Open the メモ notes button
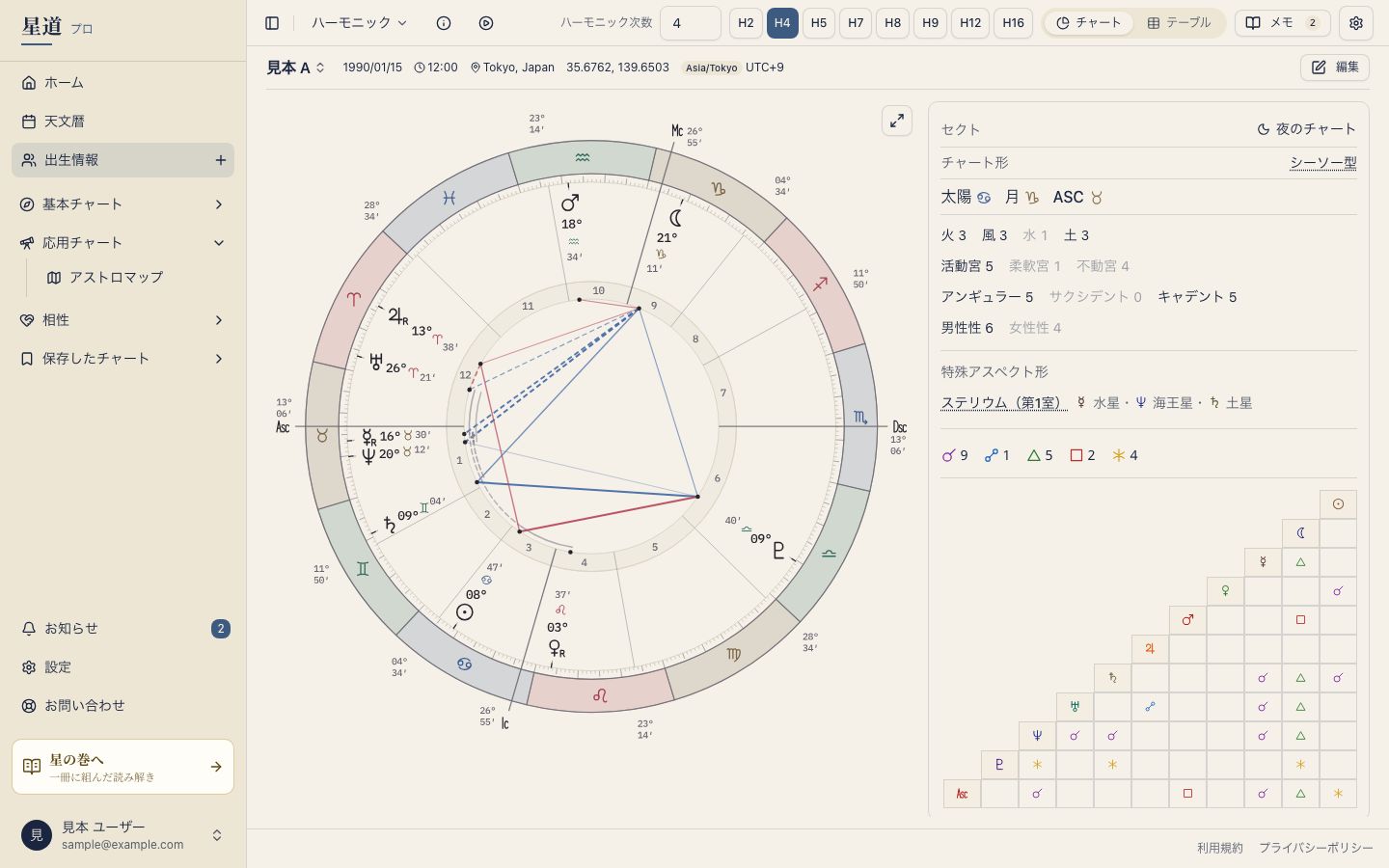The image size is (1389, 868). [1283, 23]
